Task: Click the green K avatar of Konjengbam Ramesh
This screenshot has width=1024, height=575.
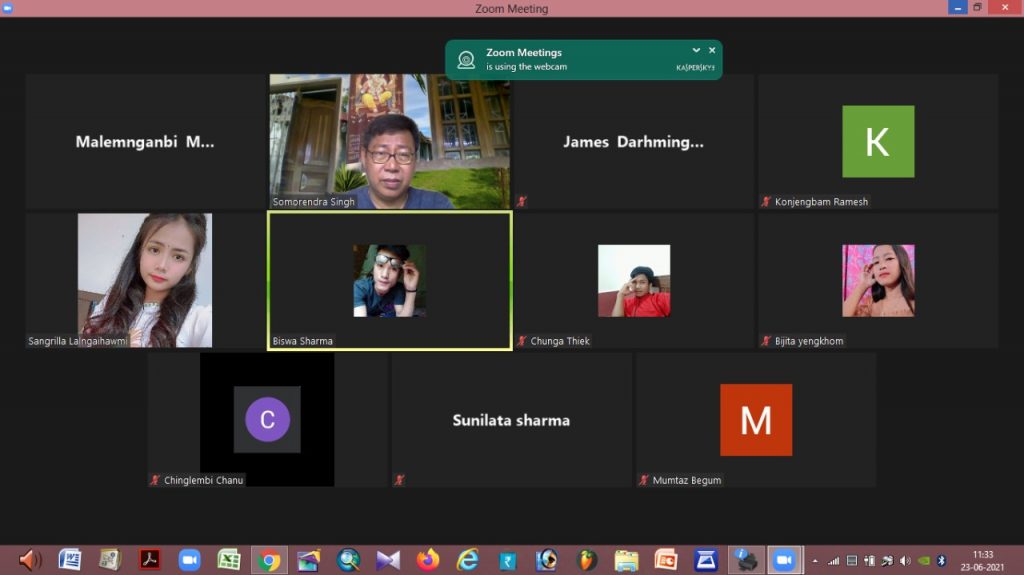Action: [x=877, y=141]
